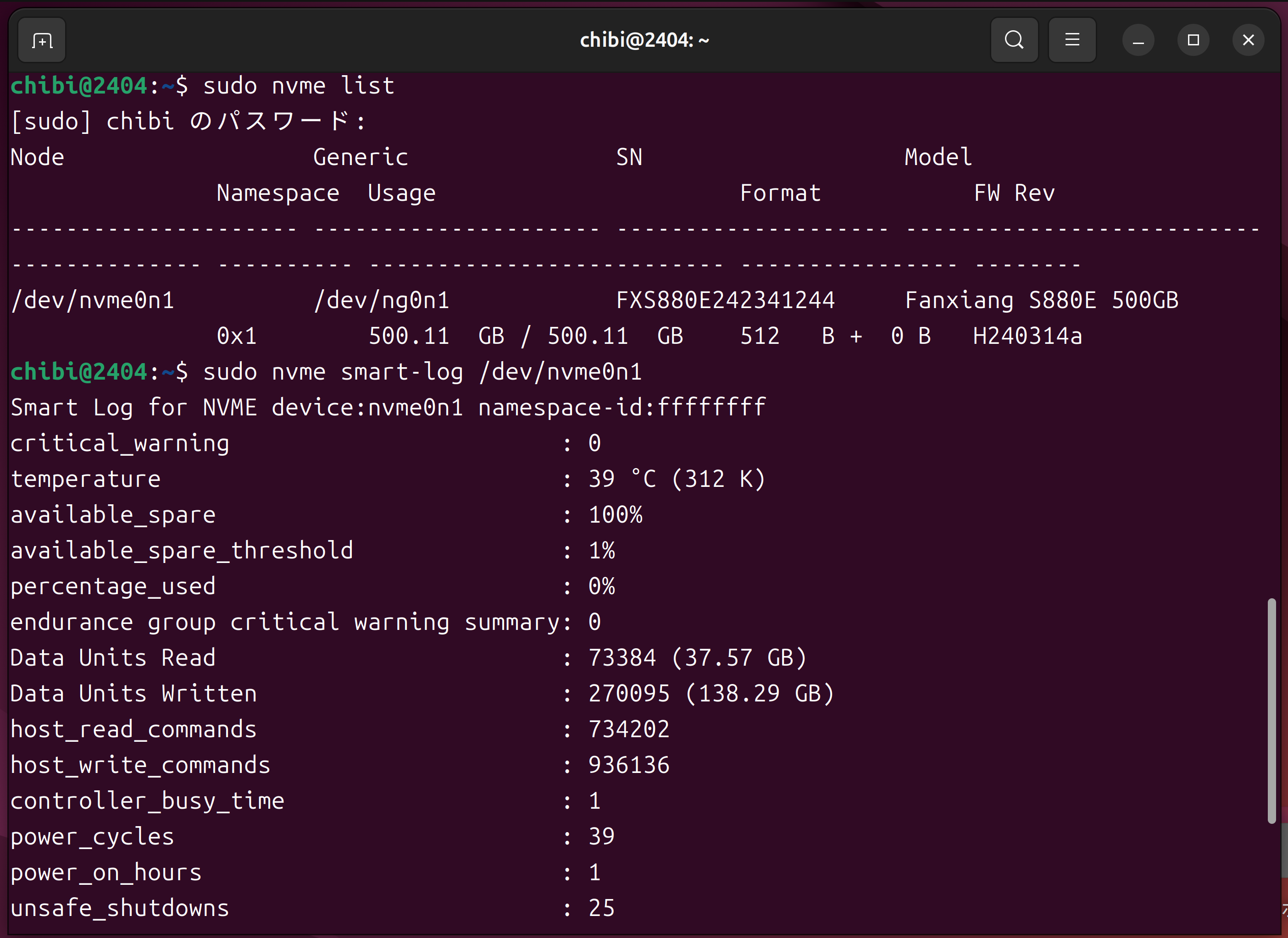Click the serial number FXS880E242341244
Image resolution: width=1288 pixels, height=938 pixels.
tap(726, 300)
